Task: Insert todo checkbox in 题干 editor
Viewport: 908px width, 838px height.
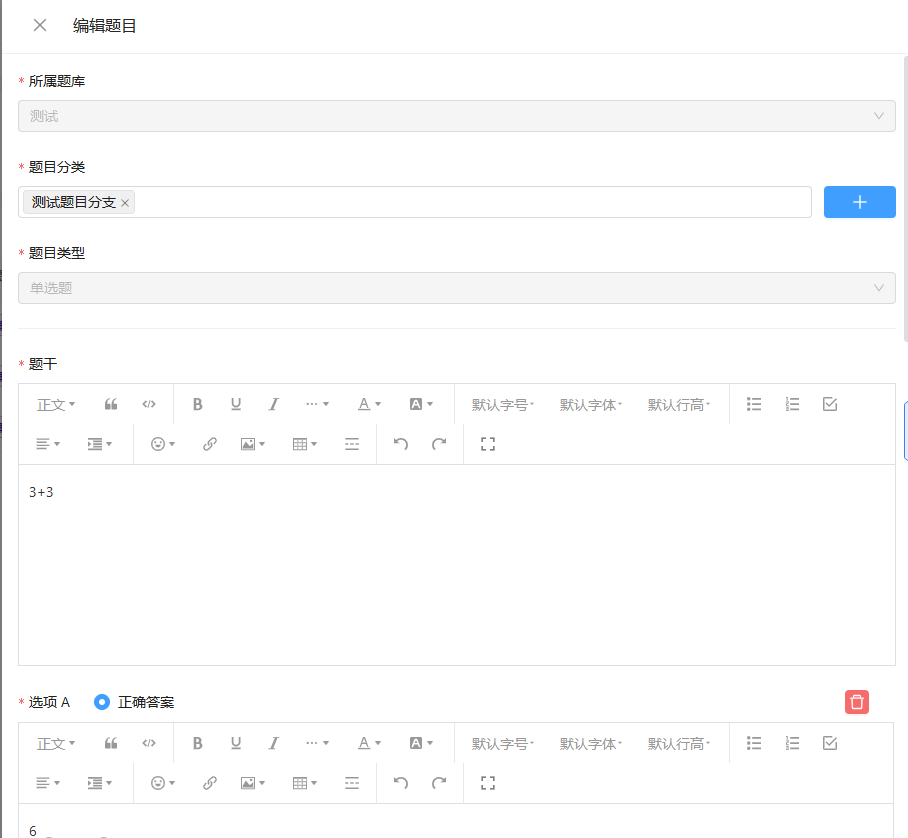Action: (829, 404)
